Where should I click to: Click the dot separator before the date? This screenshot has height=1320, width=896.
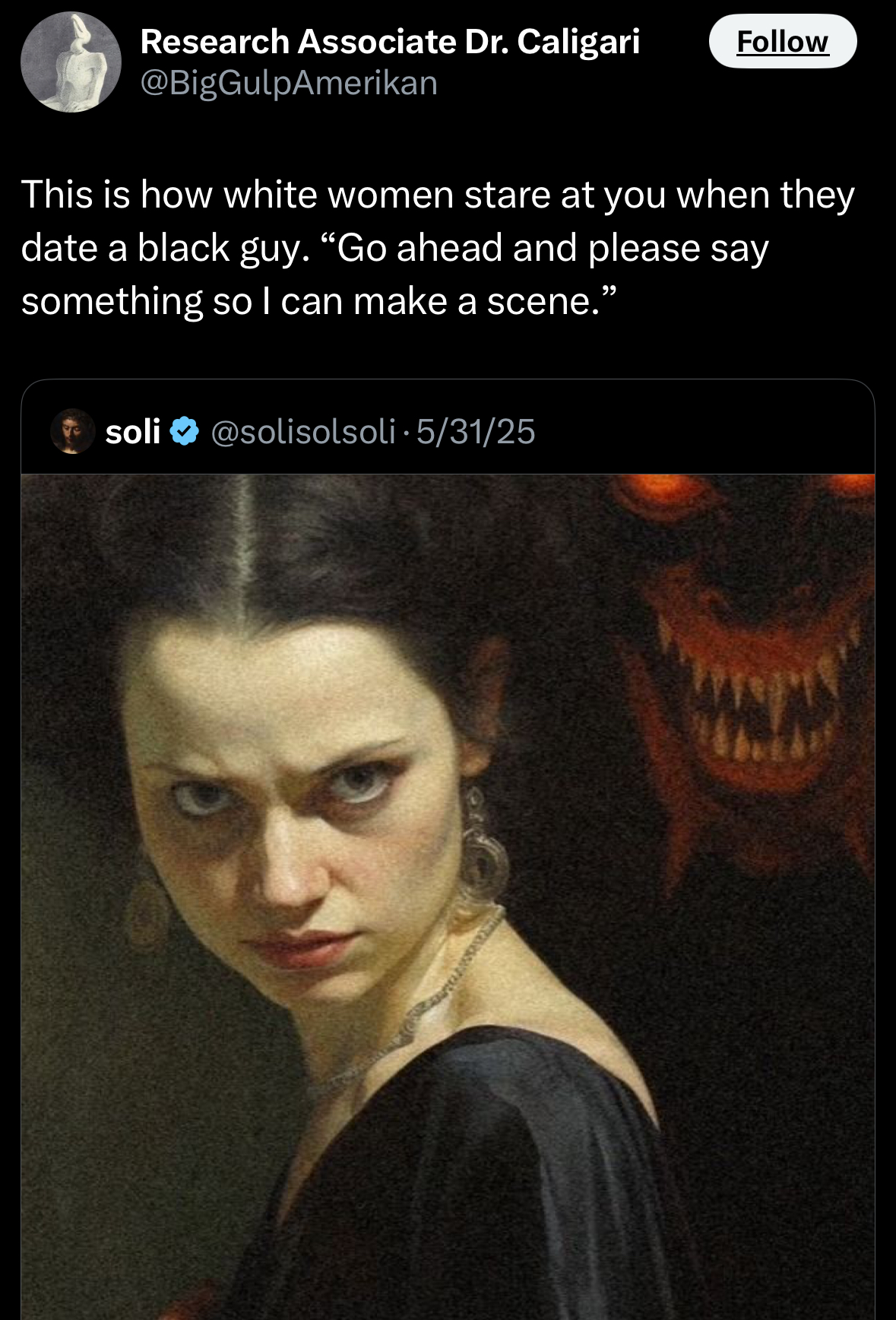pos(406,432)
